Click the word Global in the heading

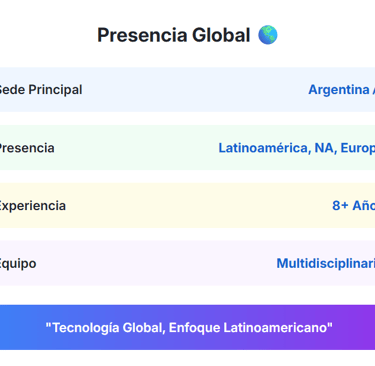click(x=221, y=35)
